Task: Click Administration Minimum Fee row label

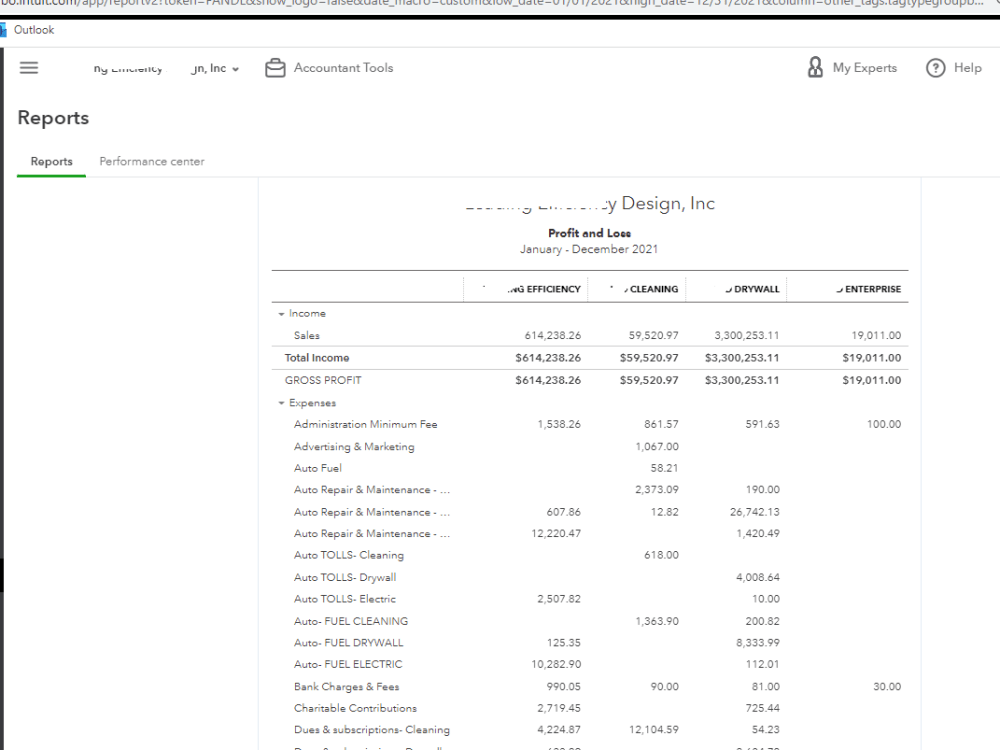Action: click(x=365, y=424)
